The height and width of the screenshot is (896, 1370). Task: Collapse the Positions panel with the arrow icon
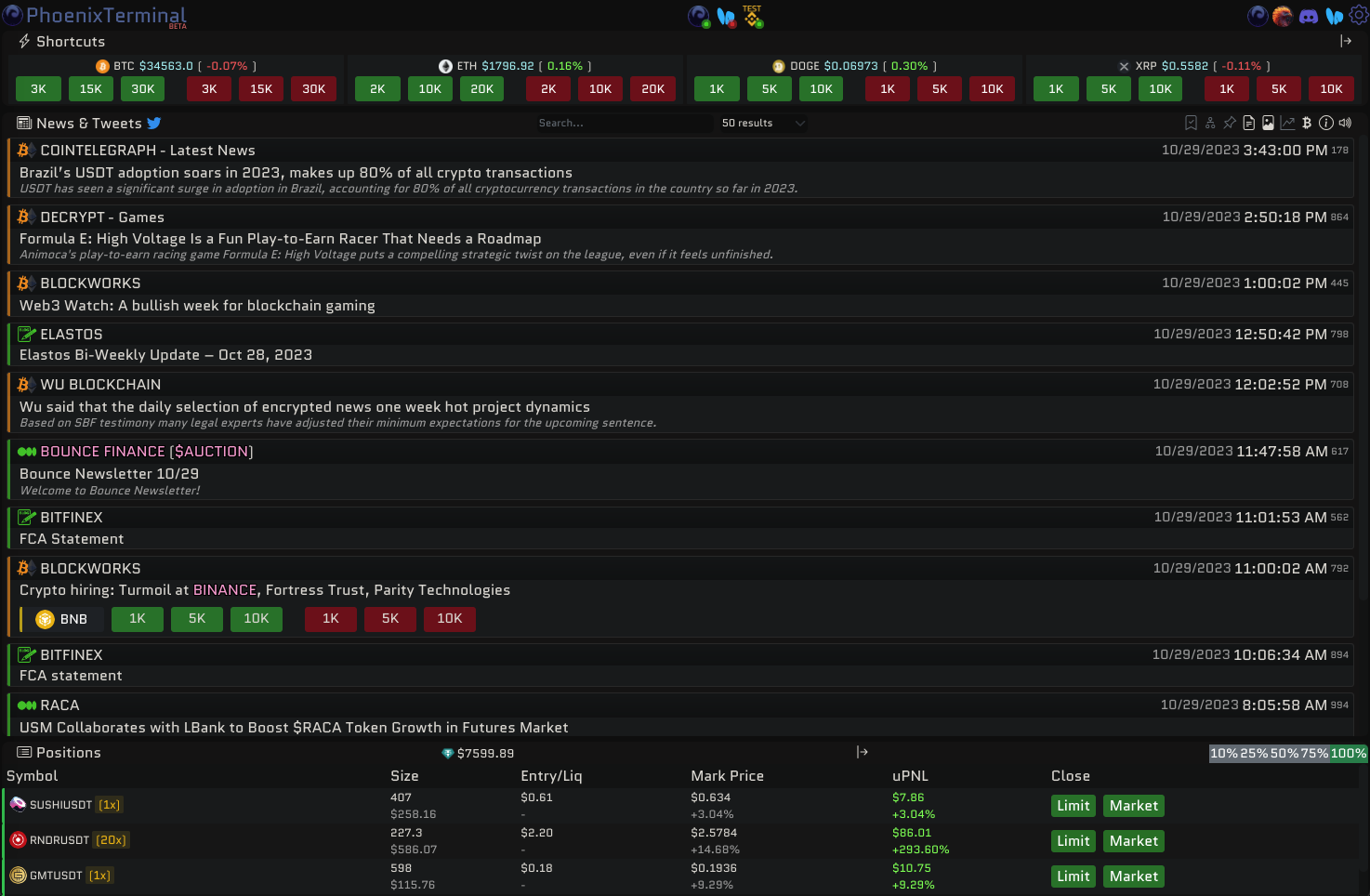click(863, 752)
